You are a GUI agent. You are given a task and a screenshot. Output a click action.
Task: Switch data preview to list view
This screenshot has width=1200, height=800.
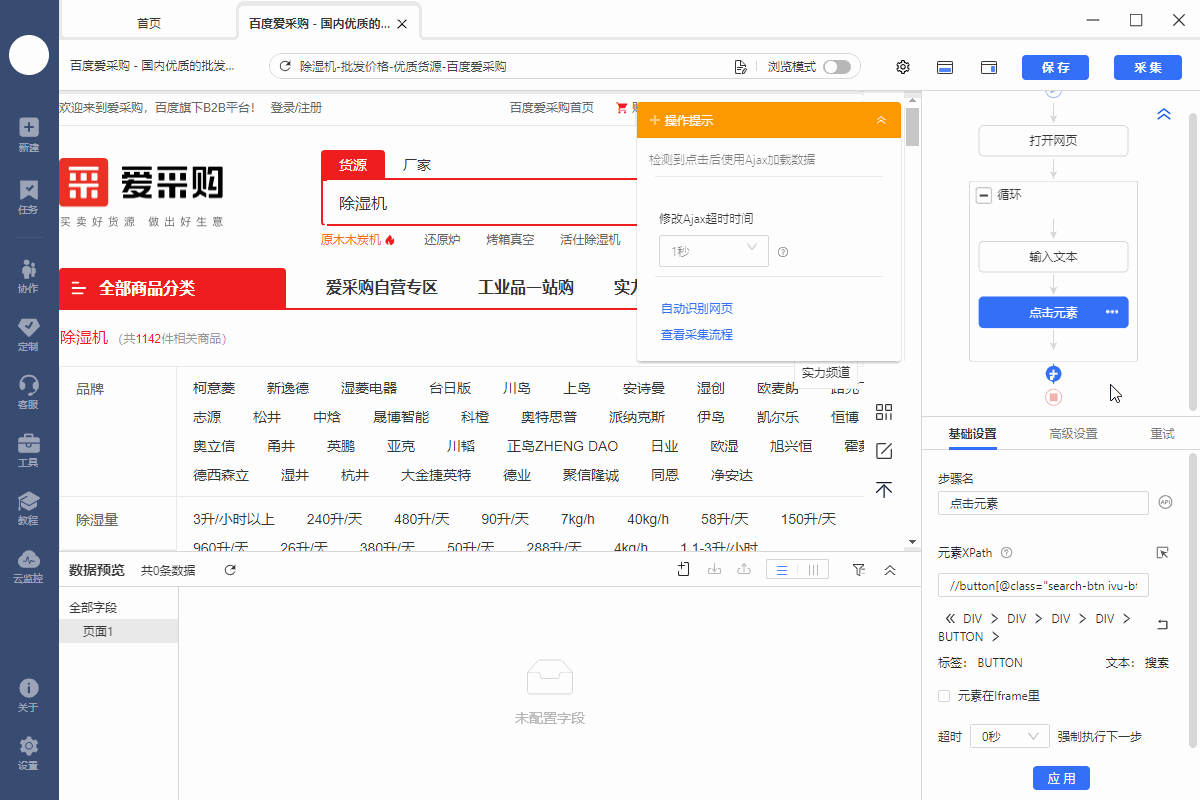(x=782, y=570)
